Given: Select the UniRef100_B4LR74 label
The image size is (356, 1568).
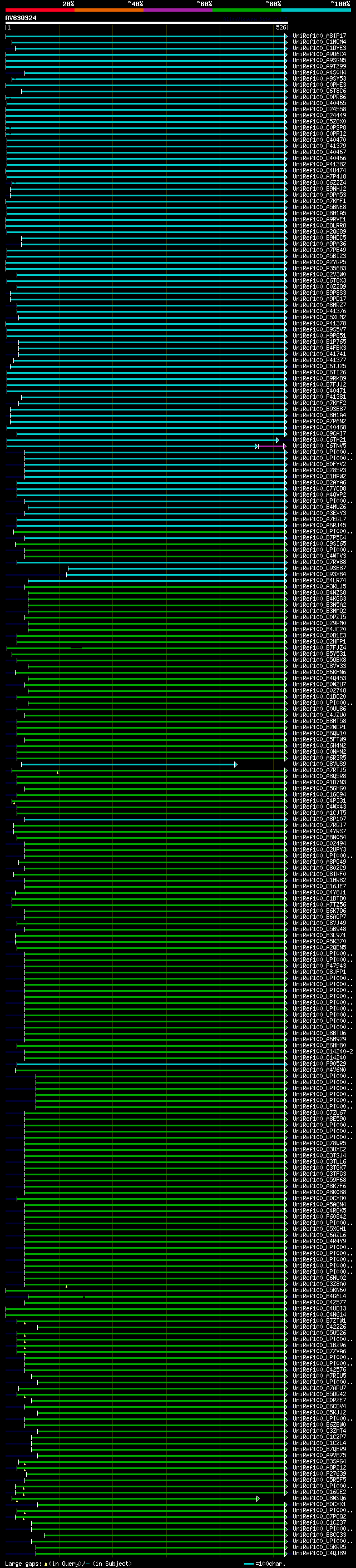Looking at the screenshot, I should click(x=319, y=580).
